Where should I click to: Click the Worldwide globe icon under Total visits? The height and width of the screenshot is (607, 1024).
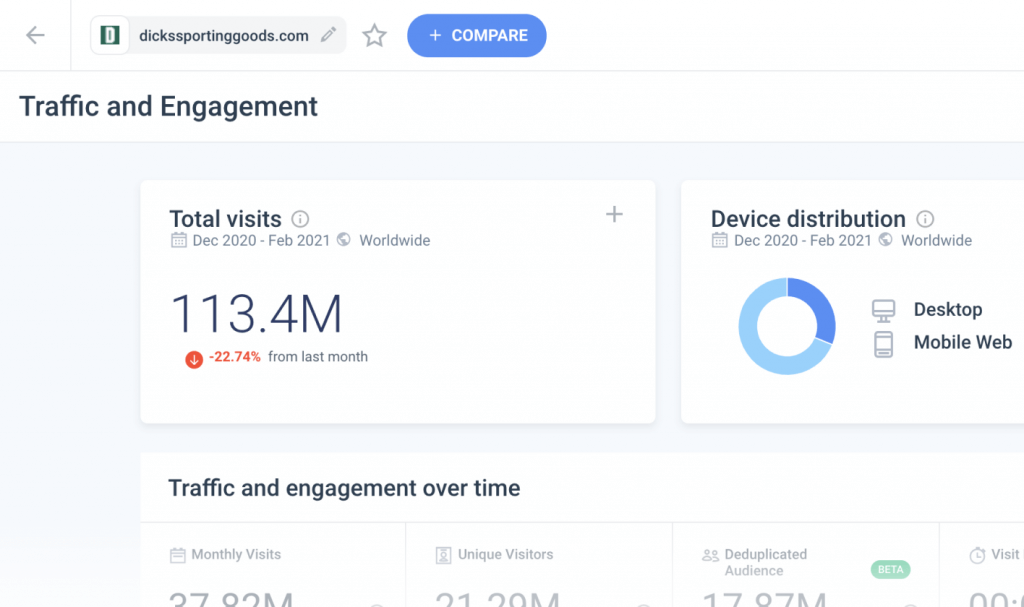coord(342,240)
